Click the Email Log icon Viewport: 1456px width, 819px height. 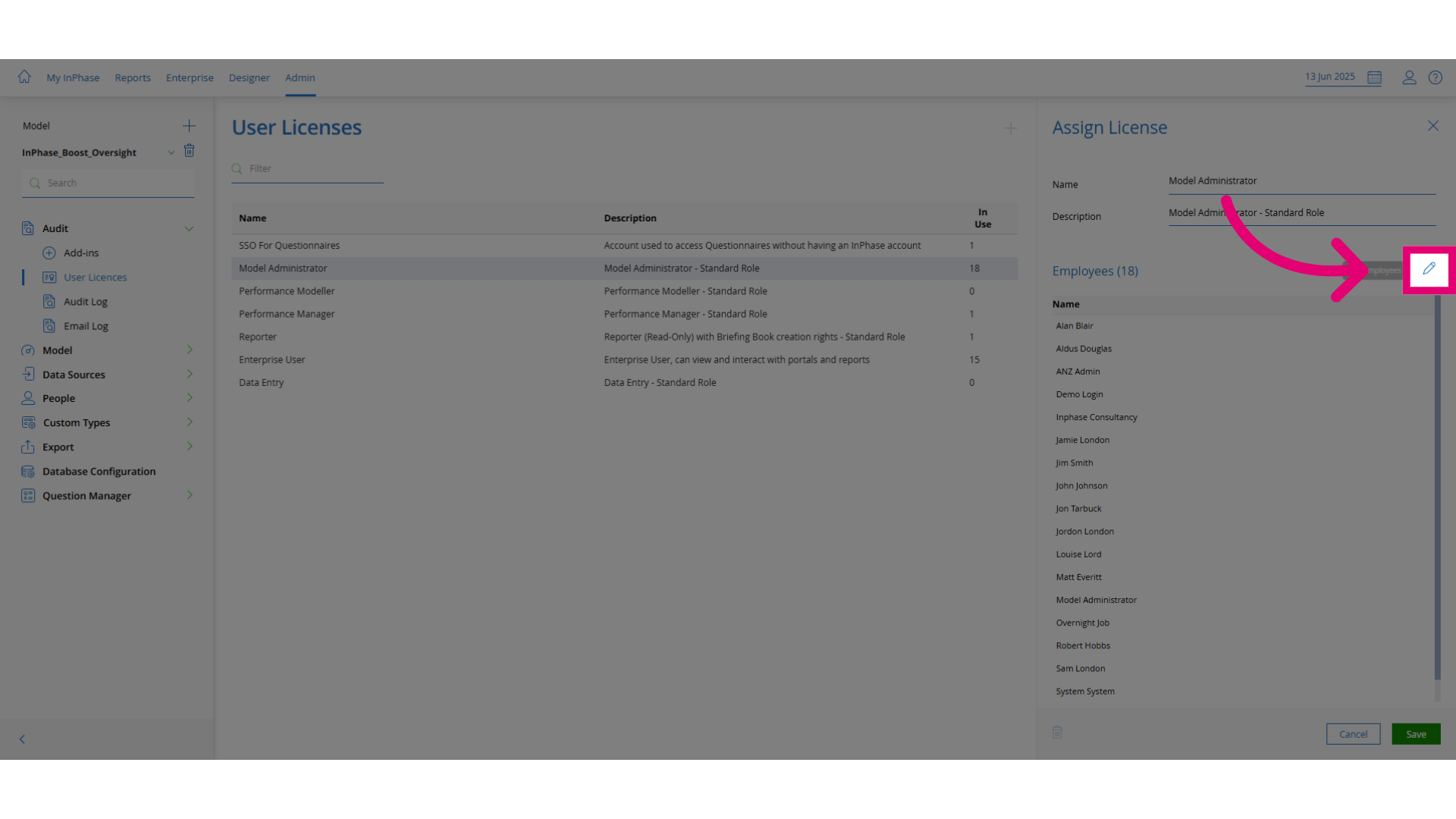click(x=49, y=326)
